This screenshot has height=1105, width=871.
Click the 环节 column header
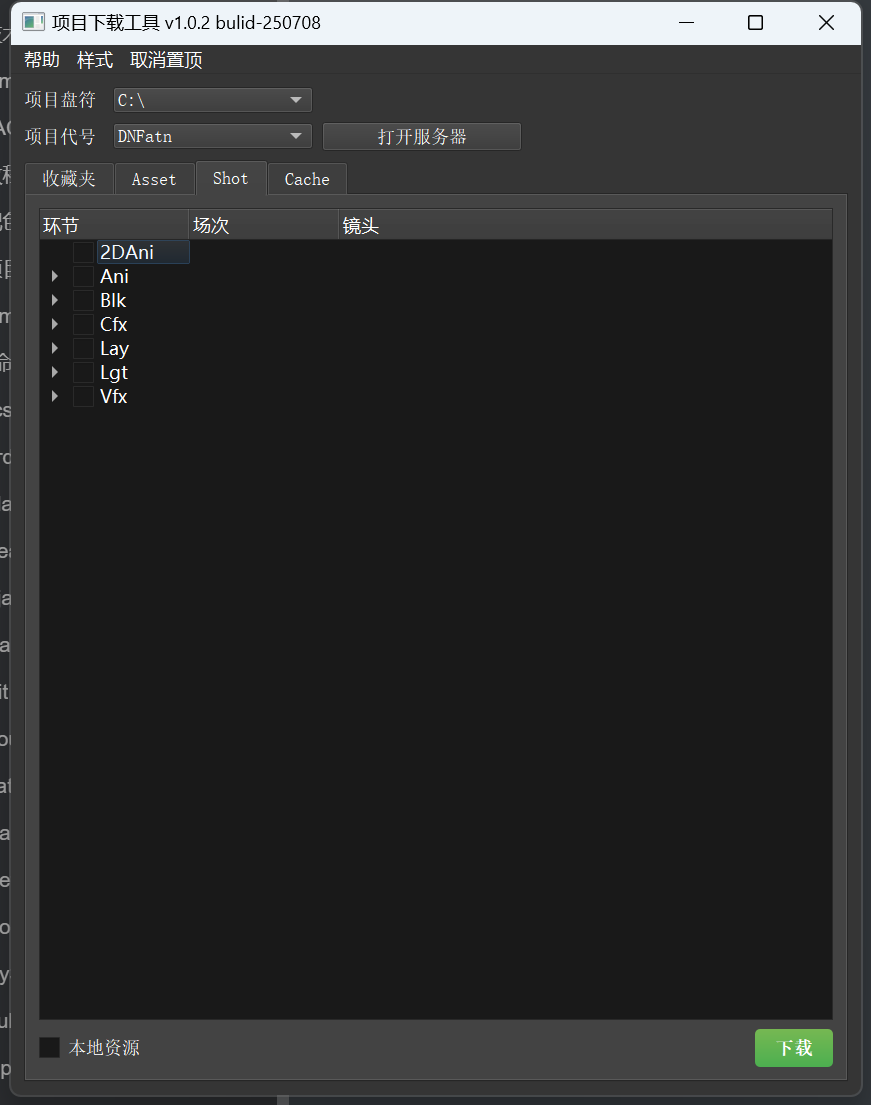click(114, 226)
